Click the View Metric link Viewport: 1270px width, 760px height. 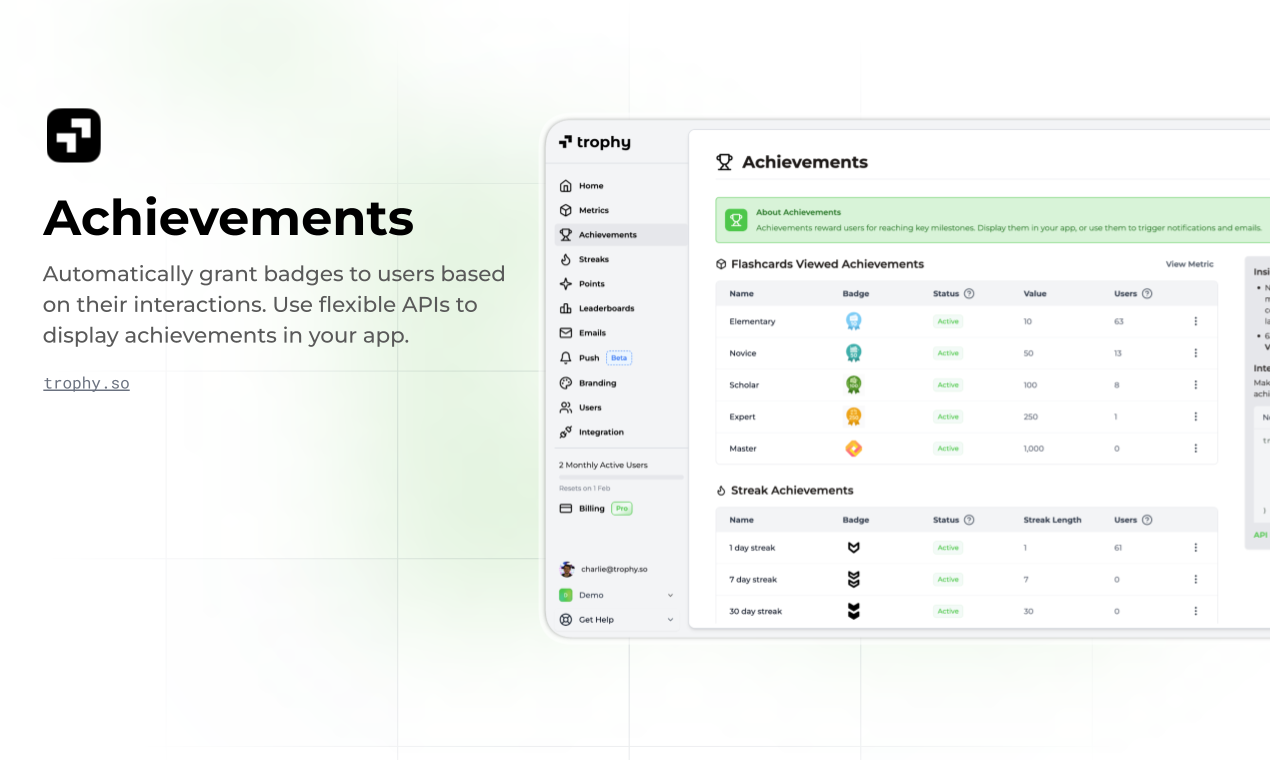[1189, 264]
